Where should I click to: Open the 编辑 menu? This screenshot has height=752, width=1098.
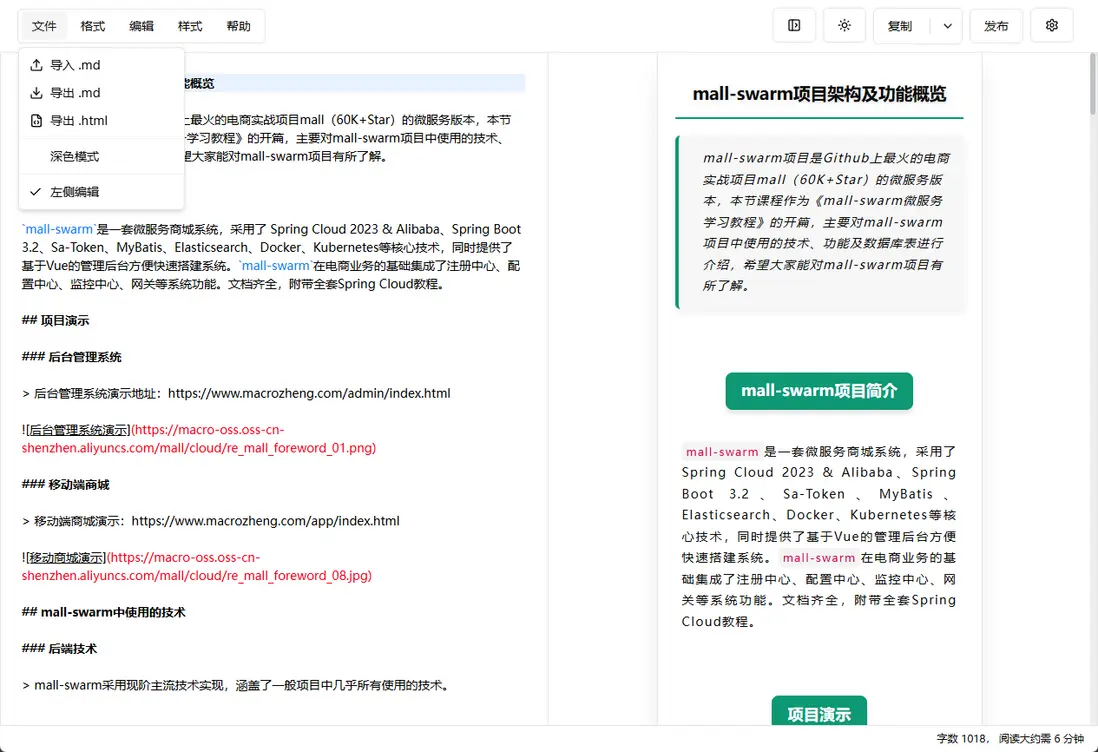[x=141, y=26]
